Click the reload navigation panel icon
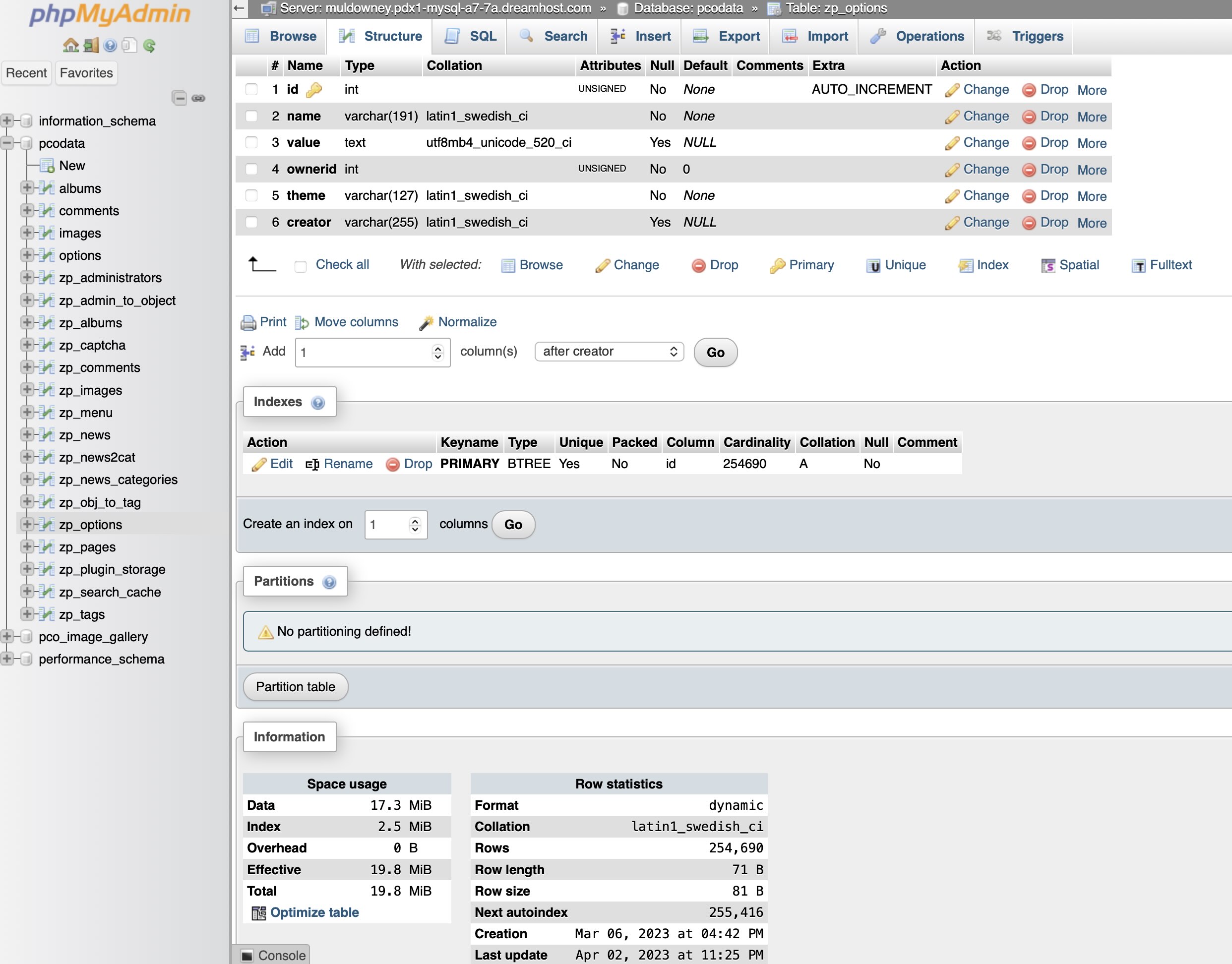 (150, 45)
